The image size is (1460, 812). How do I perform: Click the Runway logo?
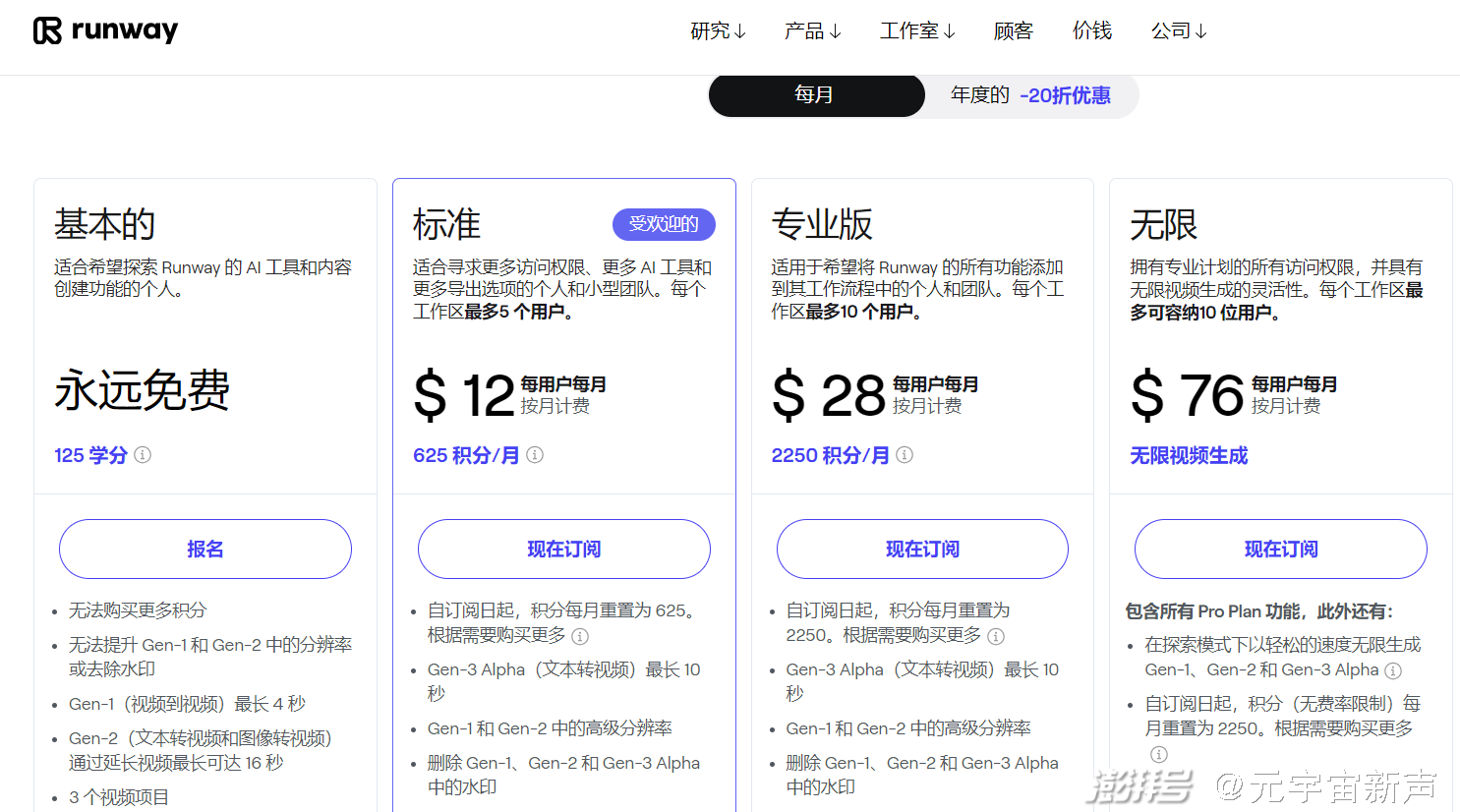coord(106,30)
